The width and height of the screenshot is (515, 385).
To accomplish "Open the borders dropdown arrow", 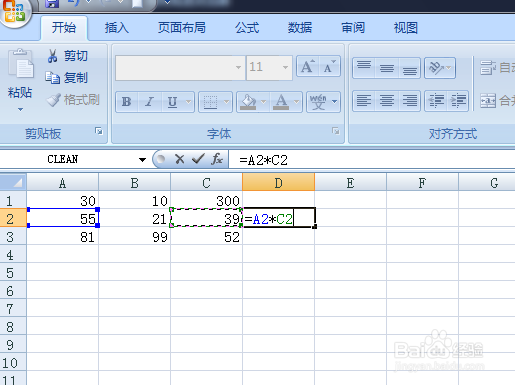I will click(227, 102).
